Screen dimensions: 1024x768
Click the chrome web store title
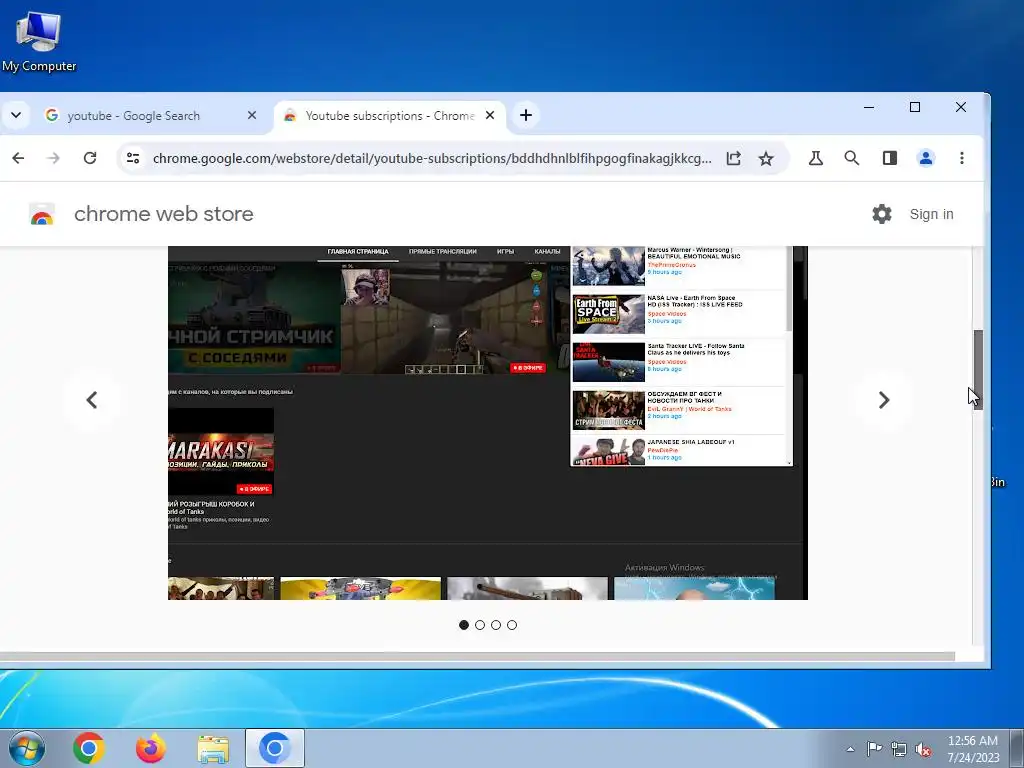pyautogui.click(x=164, y=214)
